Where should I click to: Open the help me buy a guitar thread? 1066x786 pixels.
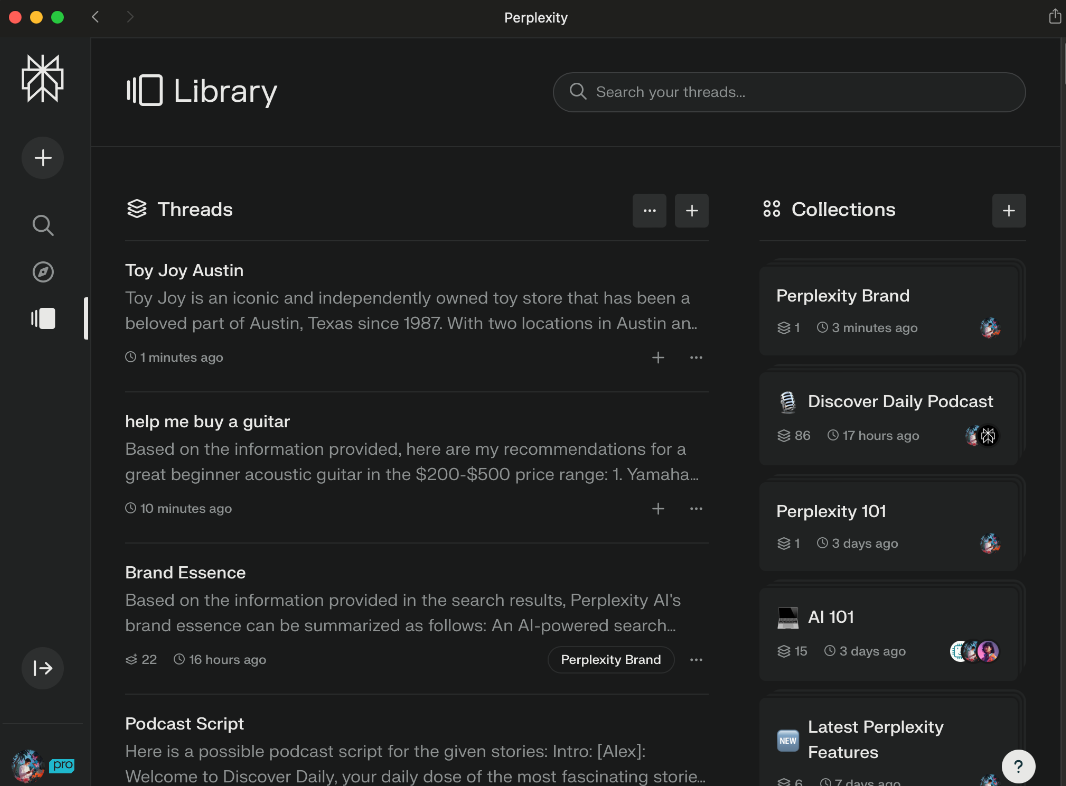[207, 422]
